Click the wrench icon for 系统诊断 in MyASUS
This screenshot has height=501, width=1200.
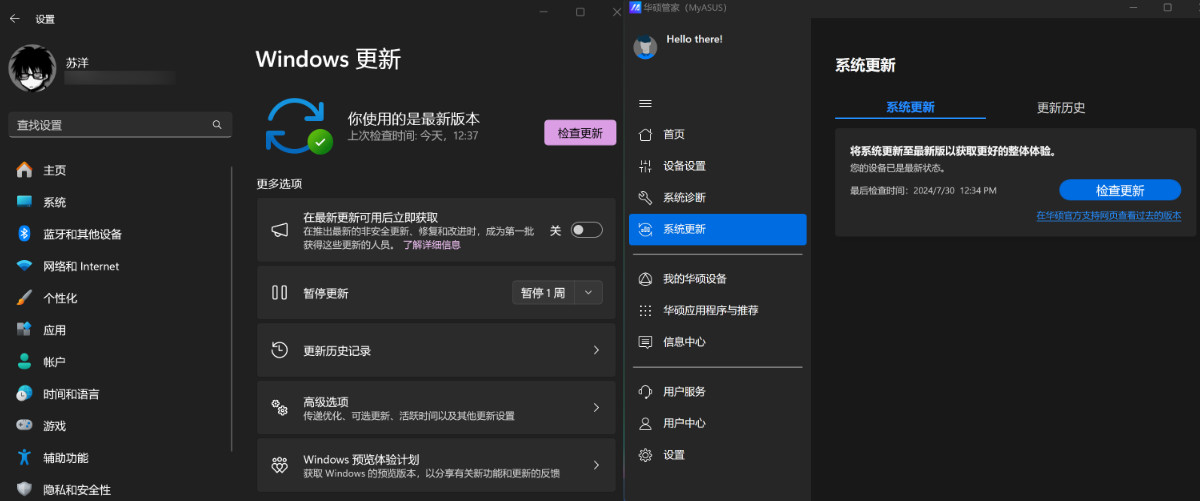point(645,197)
